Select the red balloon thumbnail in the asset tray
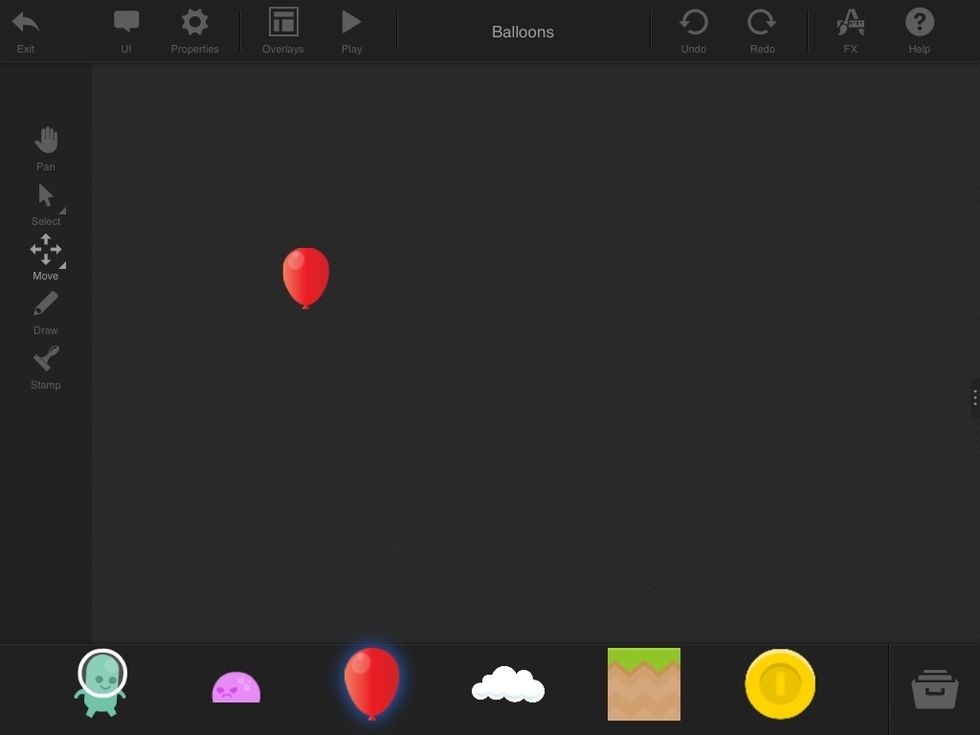Screen dimensions: 980x735 [372, 684]
